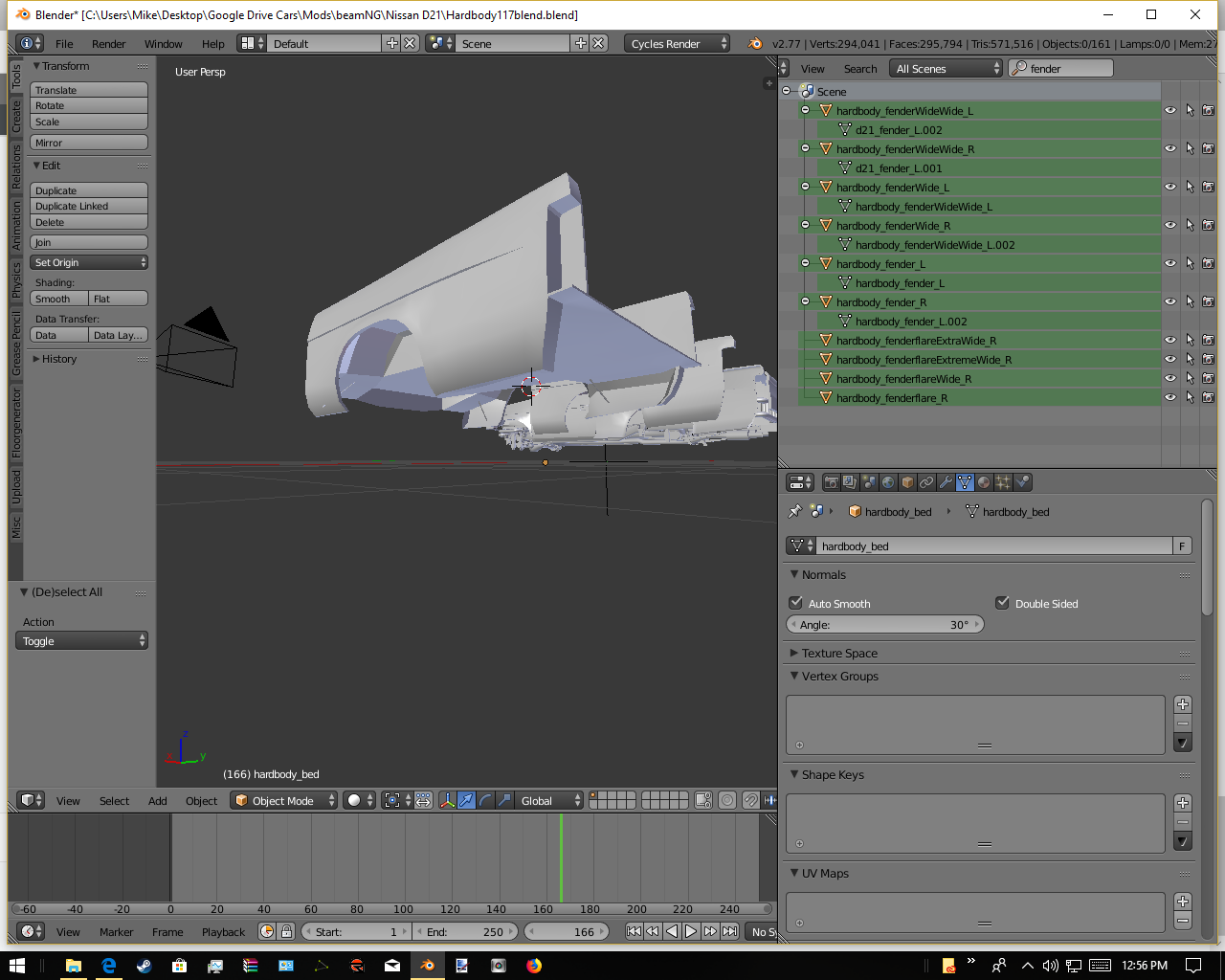
Task: Click the End frame field
Action: (465, 931)
